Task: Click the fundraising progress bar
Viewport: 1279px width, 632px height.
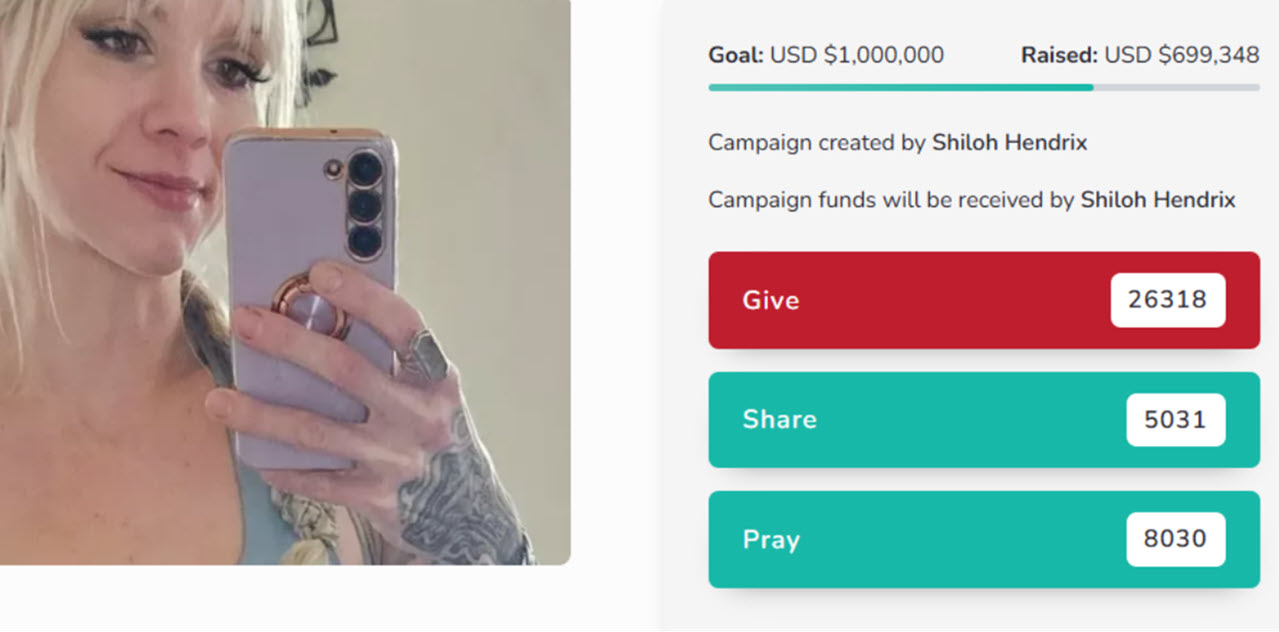Action: (x=984, y=87)
